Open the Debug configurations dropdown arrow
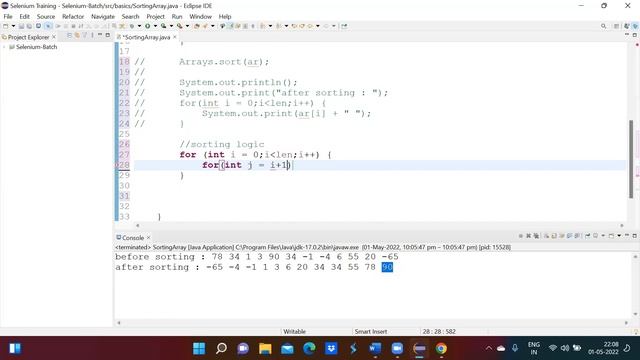640x360 pixels. click(x=139, y=26)
